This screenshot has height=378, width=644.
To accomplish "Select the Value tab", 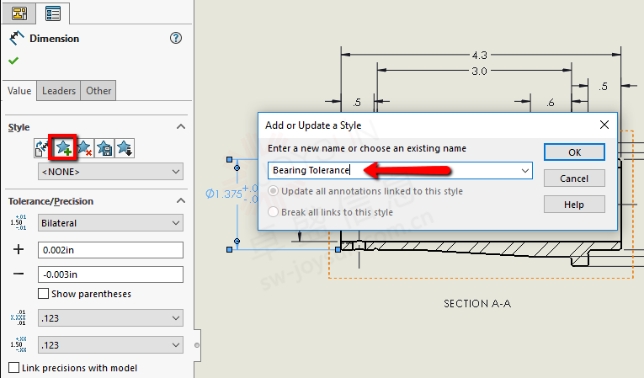I will point(19,91).
